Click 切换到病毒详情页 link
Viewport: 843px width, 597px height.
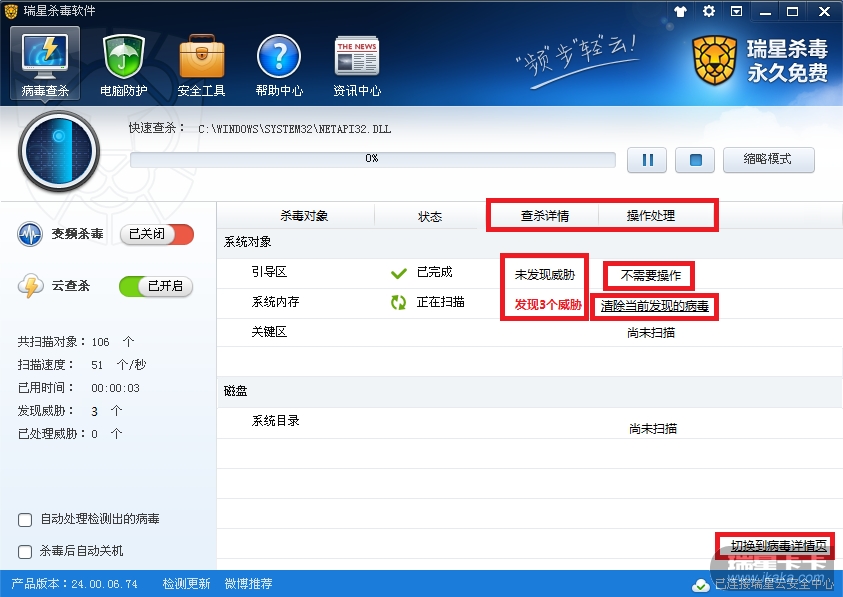coord(778,545)
